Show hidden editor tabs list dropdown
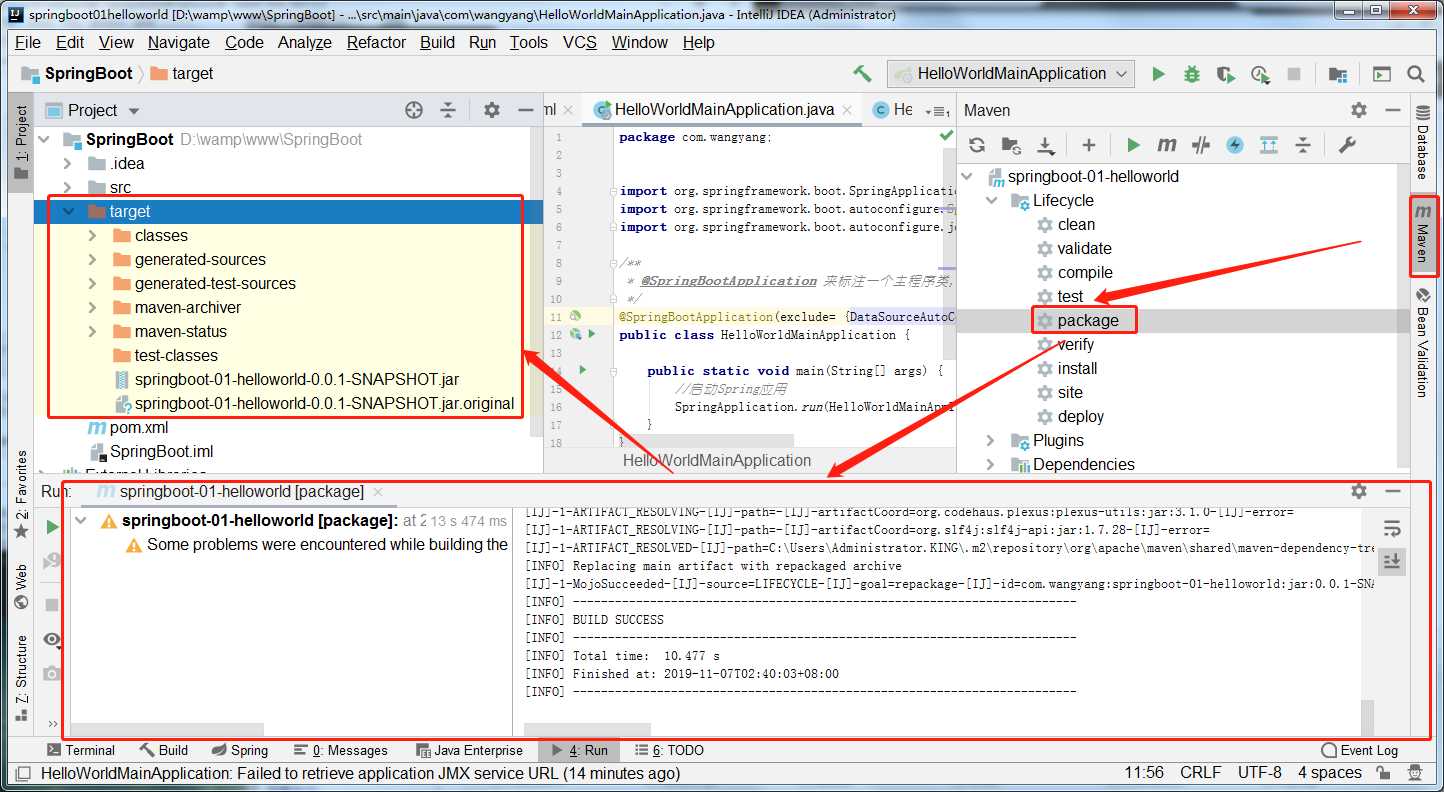The height and width of the screenshot is (792, 1444). coord(935,110)
